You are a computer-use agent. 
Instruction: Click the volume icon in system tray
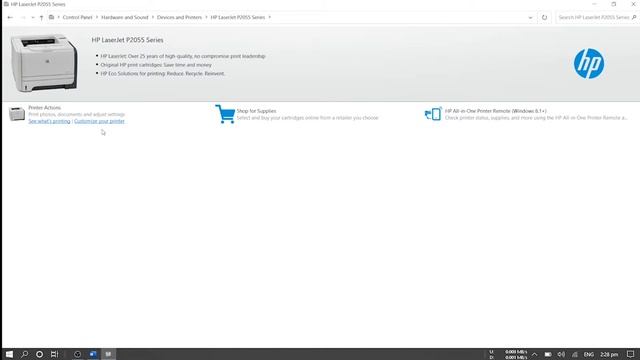(x=561, y=354)
